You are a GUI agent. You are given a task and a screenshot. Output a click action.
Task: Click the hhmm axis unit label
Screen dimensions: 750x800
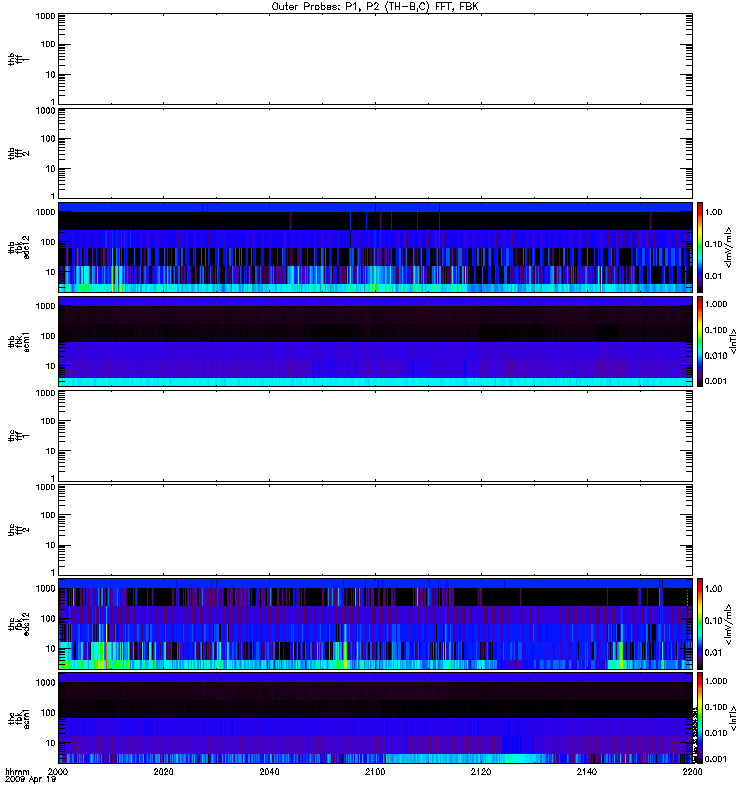click(x=17, y=771)
